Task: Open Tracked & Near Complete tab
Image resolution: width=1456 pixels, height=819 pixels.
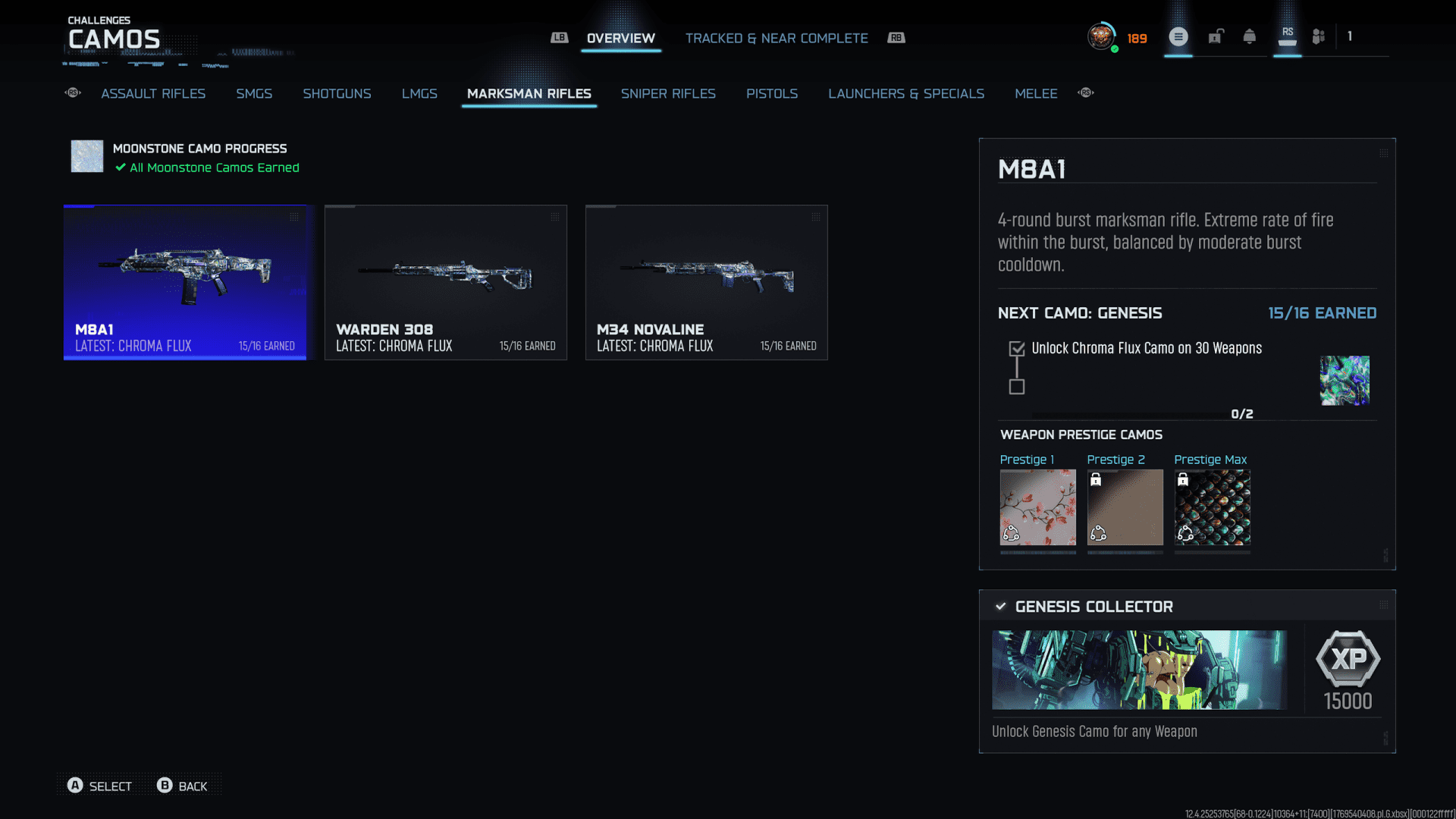Action: pos(777,38)
